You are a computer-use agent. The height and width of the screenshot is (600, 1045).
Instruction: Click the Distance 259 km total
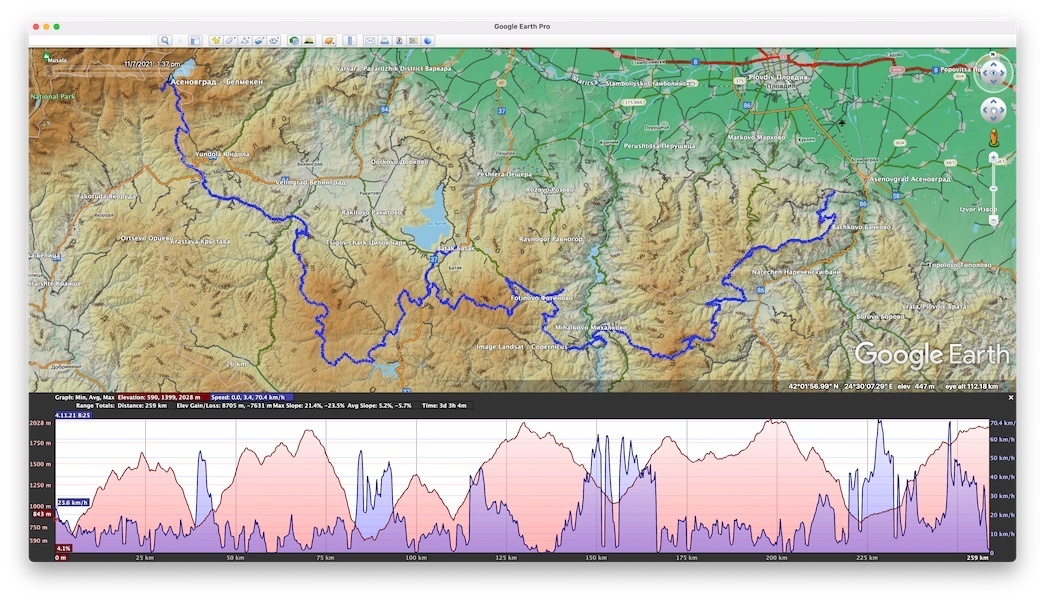tap(141, 405)
